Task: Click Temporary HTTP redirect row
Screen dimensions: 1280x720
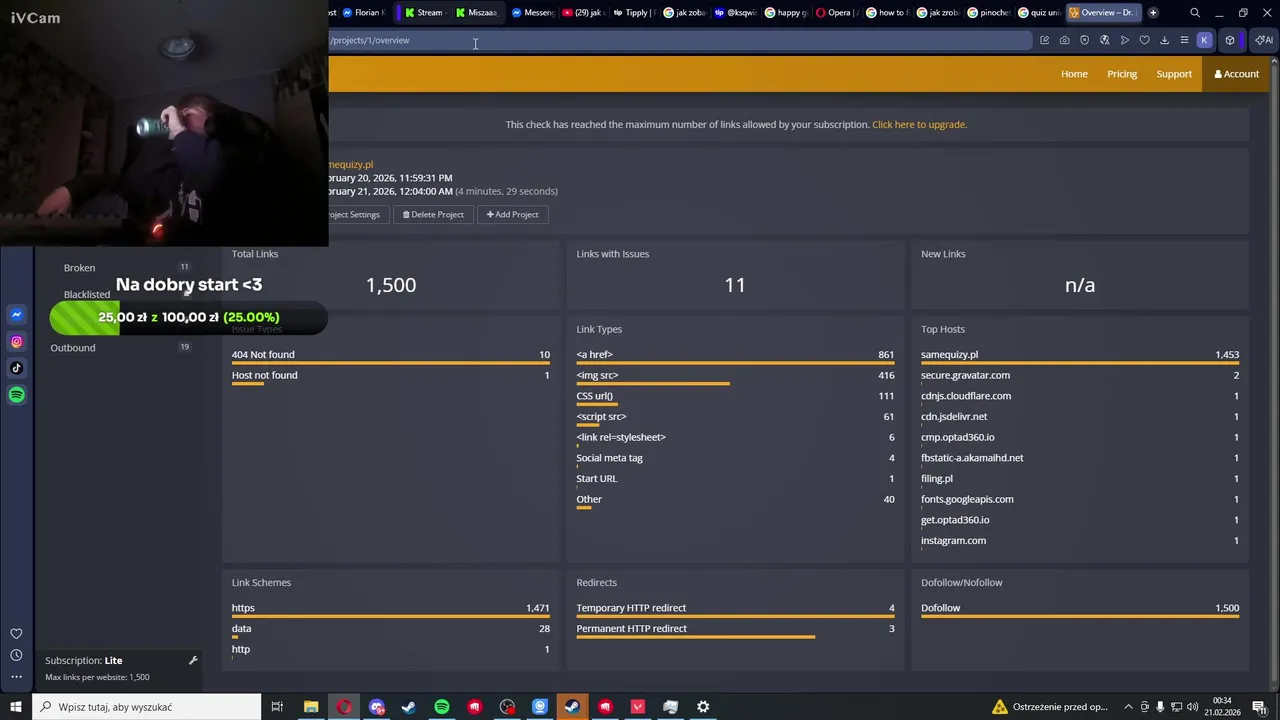Action: coord(735,609)
